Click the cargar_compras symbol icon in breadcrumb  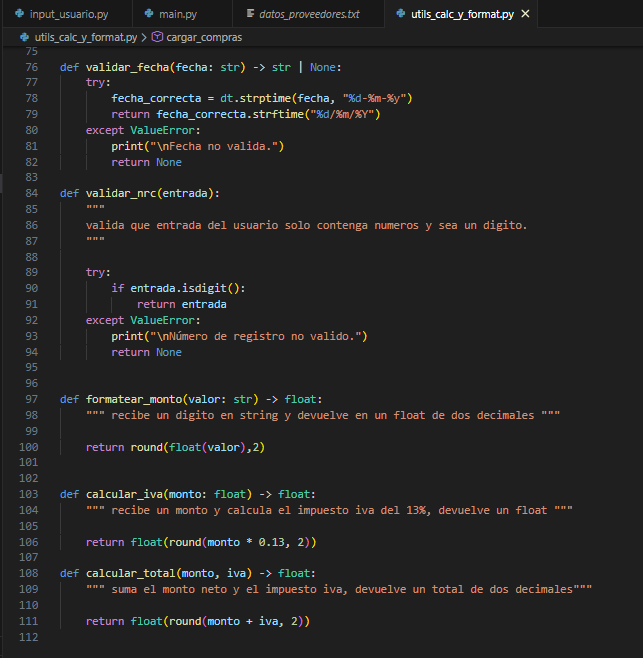pos(157,37)
